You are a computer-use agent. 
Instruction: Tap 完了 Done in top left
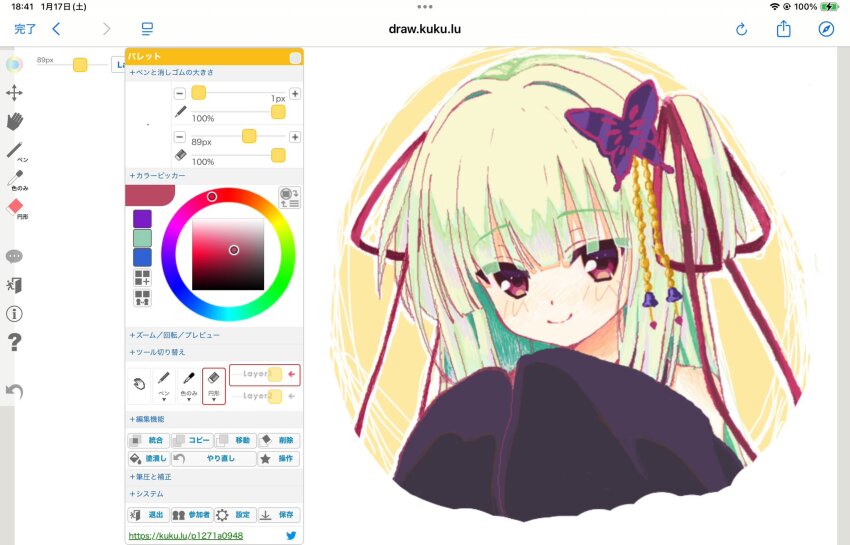(x=25, y=29)
